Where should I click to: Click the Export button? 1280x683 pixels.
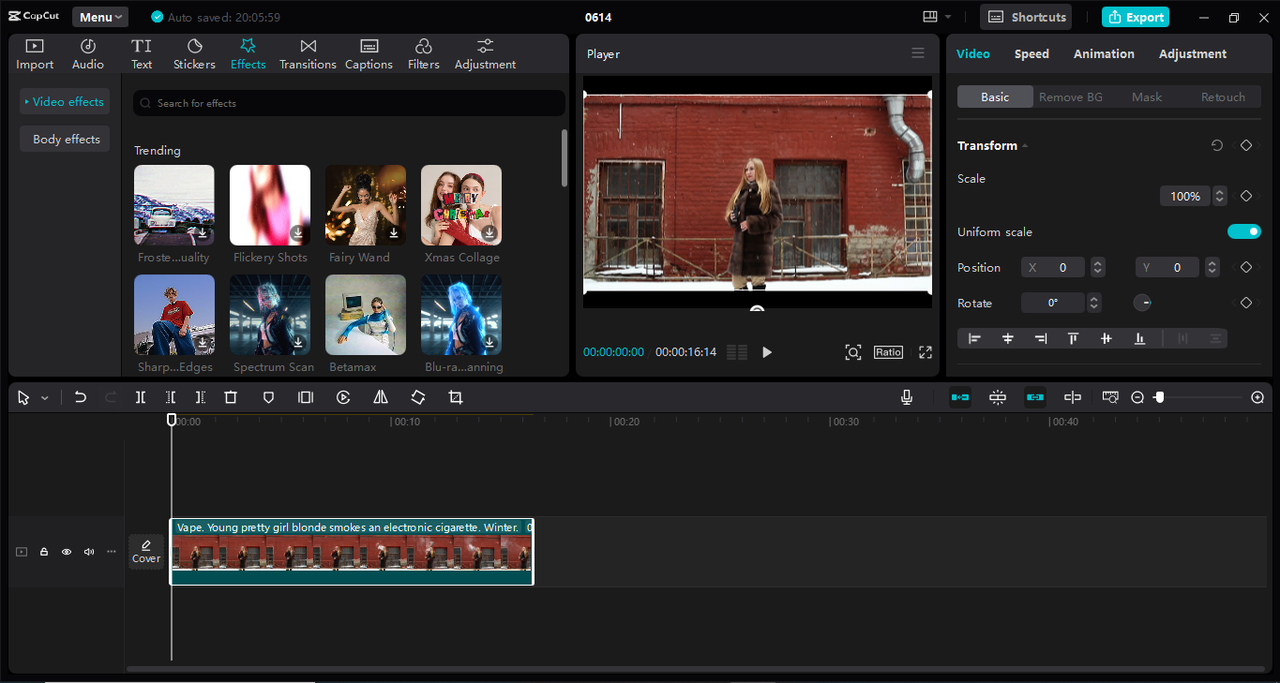1135,17
